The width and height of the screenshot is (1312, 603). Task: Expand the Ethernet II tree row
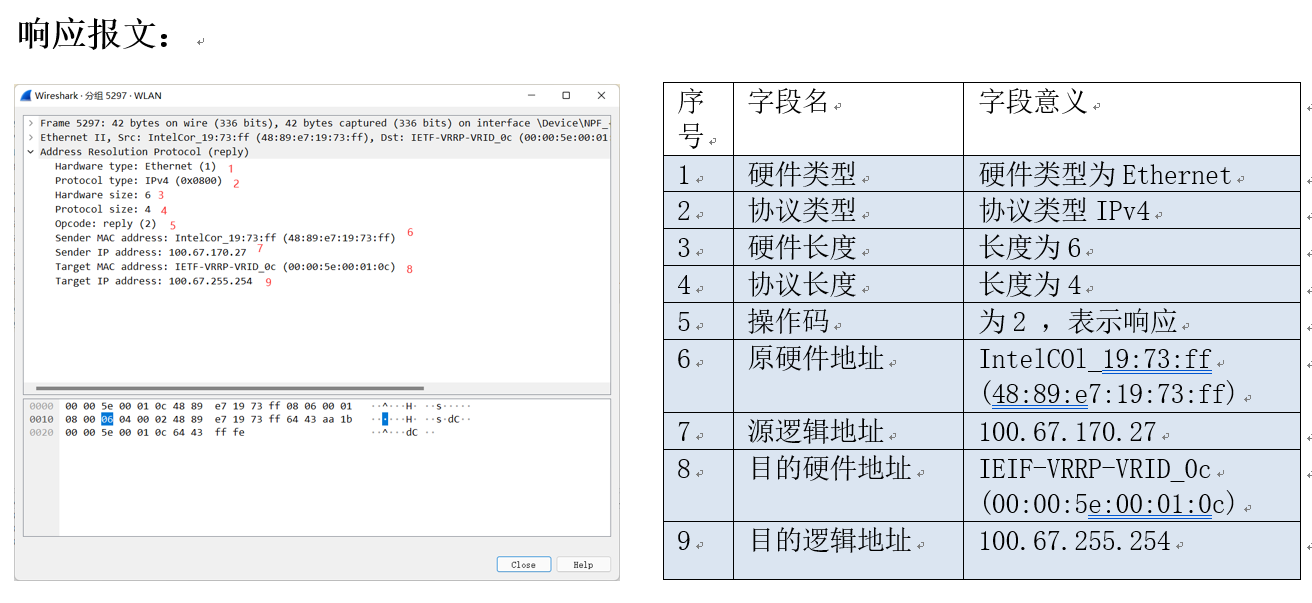pyautogui.click(x=31, y=137)
